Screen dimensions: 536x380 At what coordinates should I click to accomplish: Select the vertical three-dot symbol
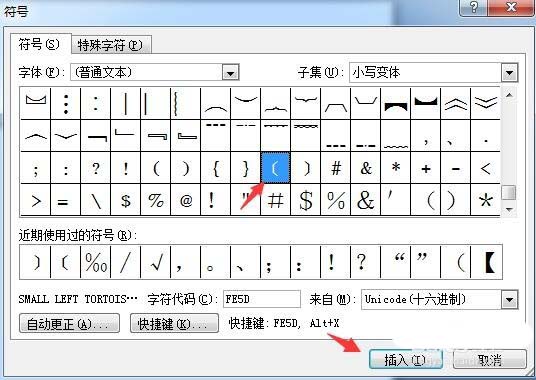[66, 103]
